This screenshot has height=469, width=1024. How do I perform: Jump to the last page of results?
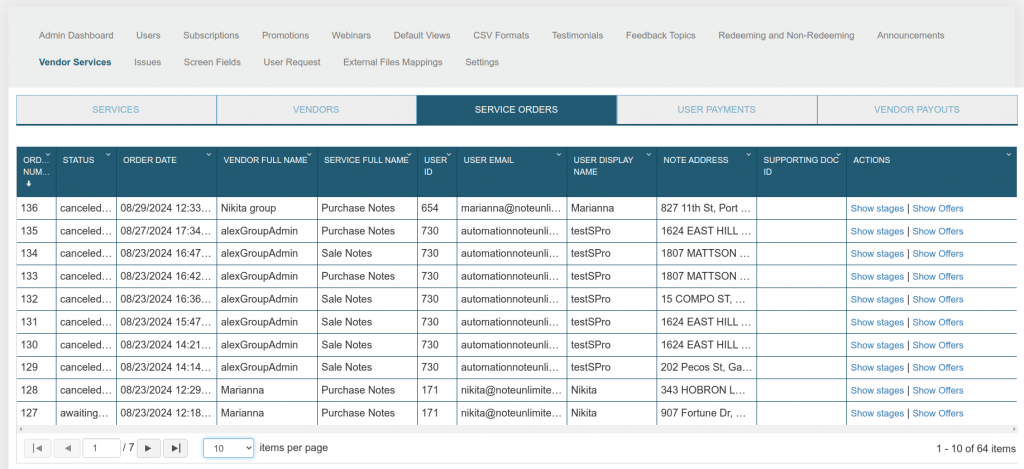(174, 448)
